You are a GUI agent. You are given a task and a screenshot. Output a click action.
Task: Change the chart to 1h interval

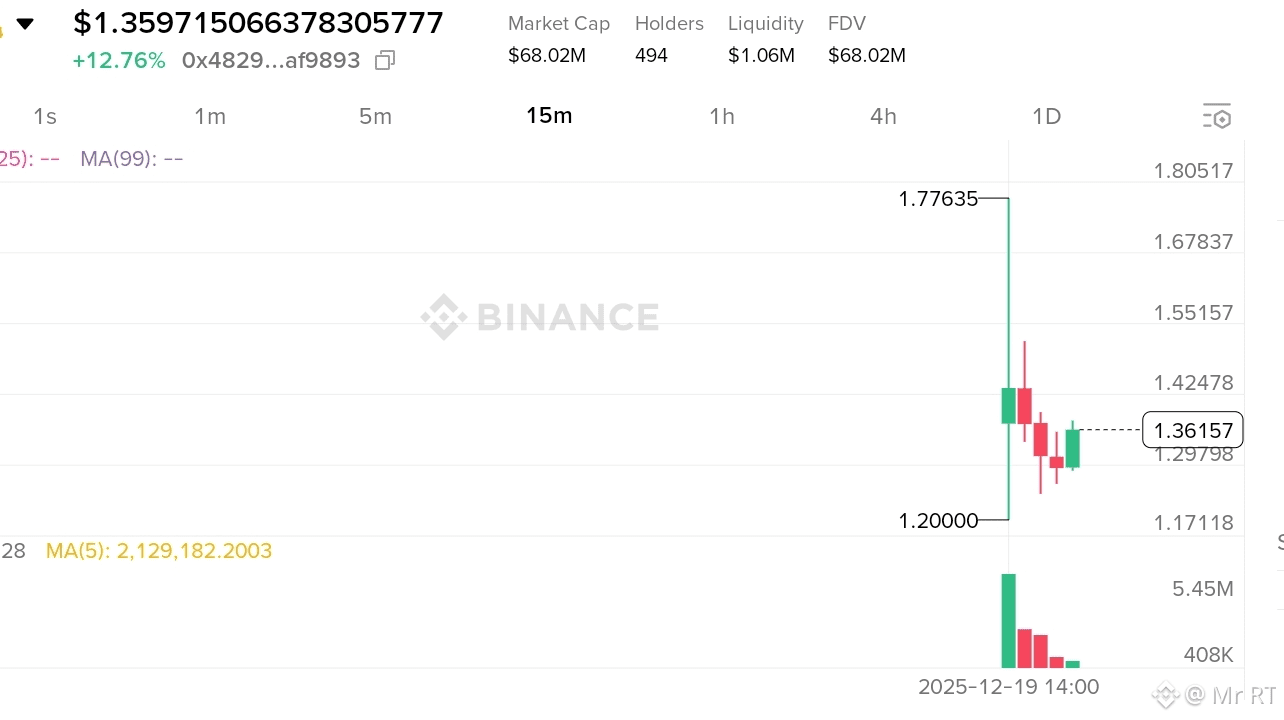pos(722,116)
